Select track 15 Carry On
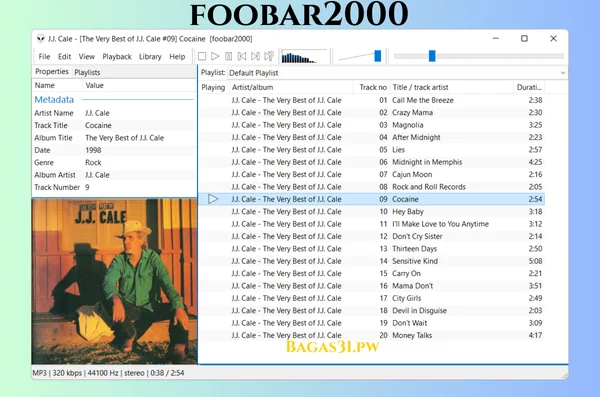Viewport: 600px width, 397px height. tap(372, 273)
